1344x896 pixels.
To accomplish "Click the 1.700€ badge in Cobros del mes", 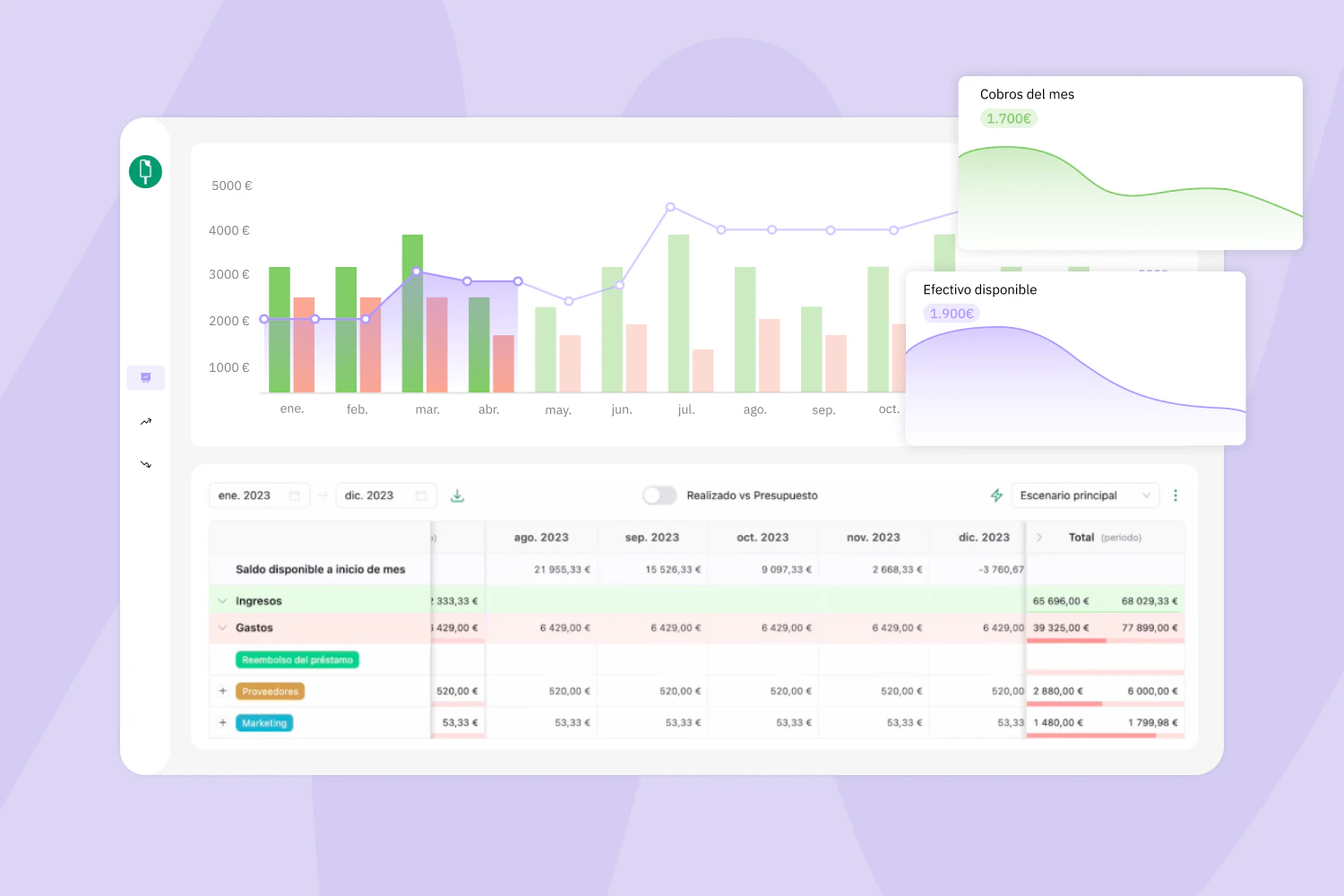I will (x=1009, y=118).
